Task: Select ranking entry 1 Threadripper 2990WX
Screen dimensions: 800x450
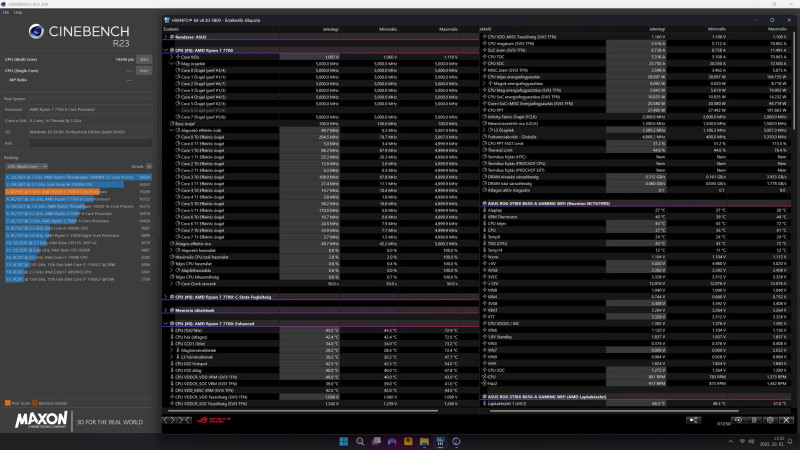Action: pyautogui.click(x=79, y=177)
